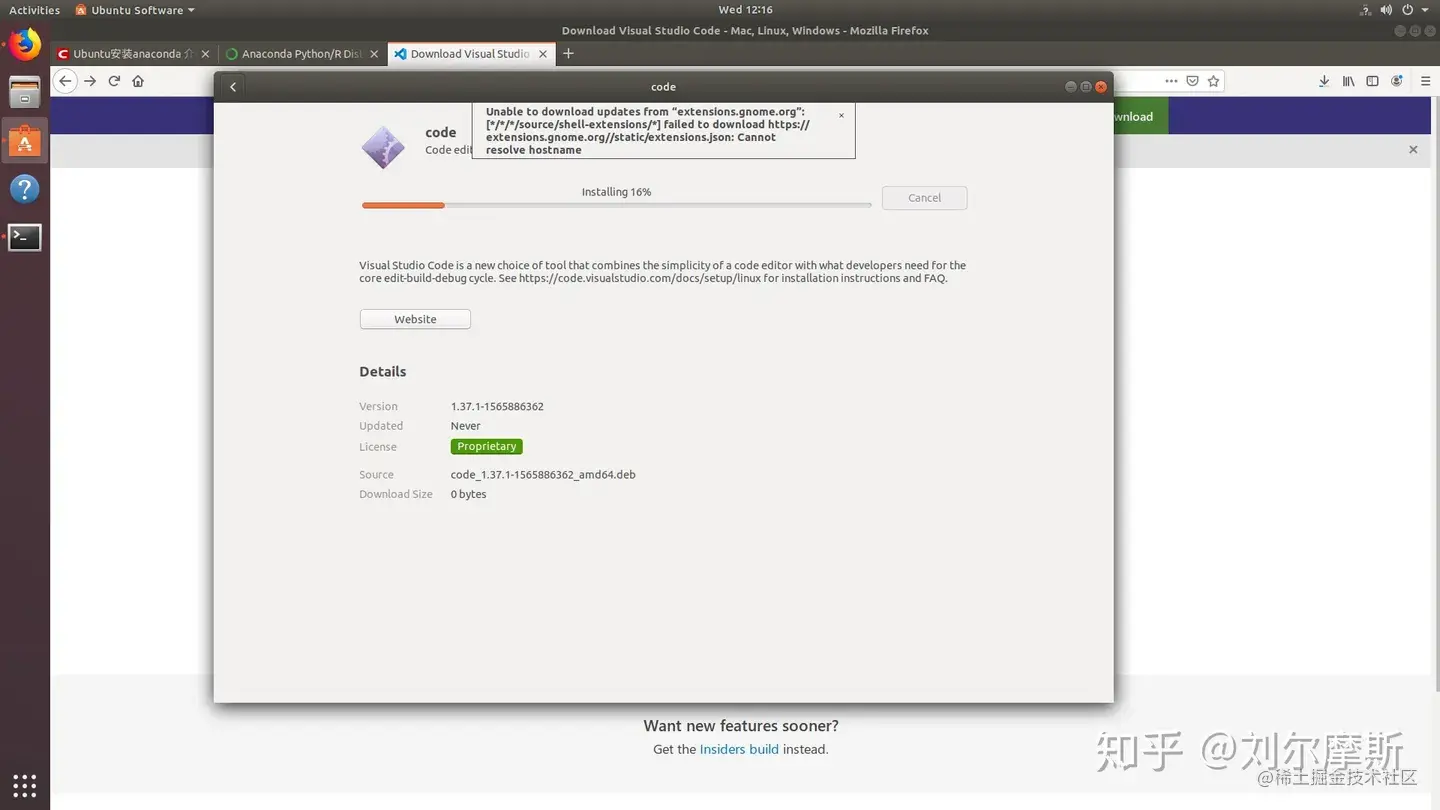Viewport: 1440px width, 810px height.
Task: Go back in Ubuntu Software window
Action: (233, 87)
